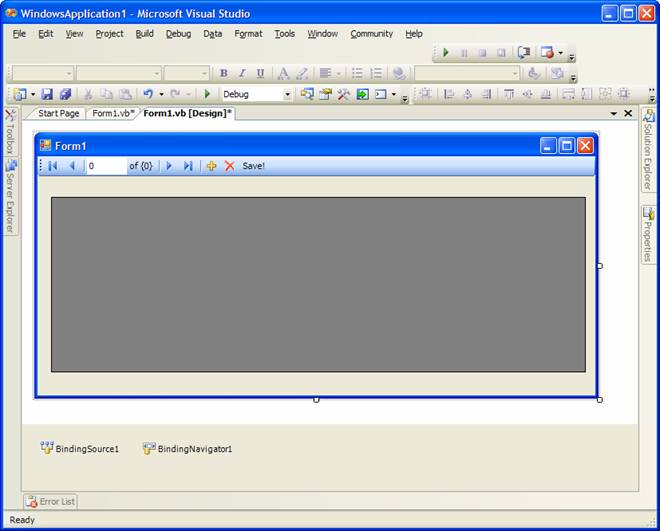Expand the Server Explorer side panel

tap(11, 196)
